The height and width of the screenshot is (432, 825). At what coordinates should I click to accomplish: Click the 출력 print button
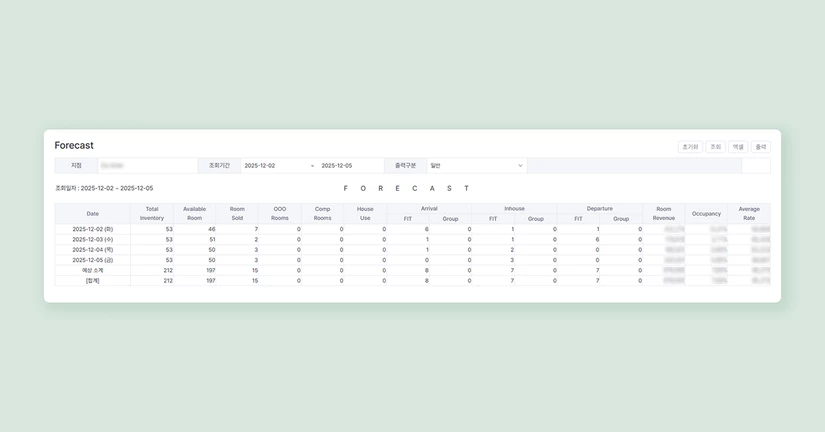[x=761, y=147]
